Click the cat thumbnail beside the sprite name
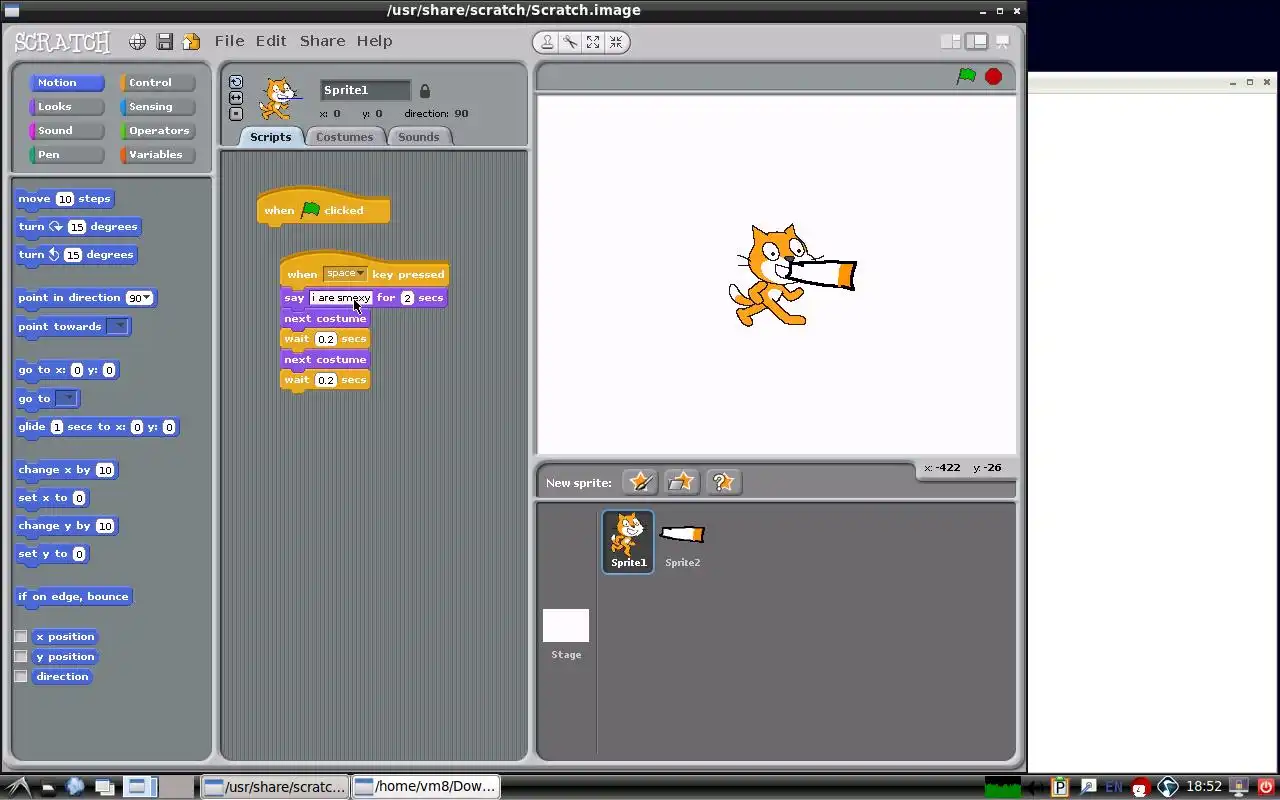The image size is (1280, 800). [279, 98]
